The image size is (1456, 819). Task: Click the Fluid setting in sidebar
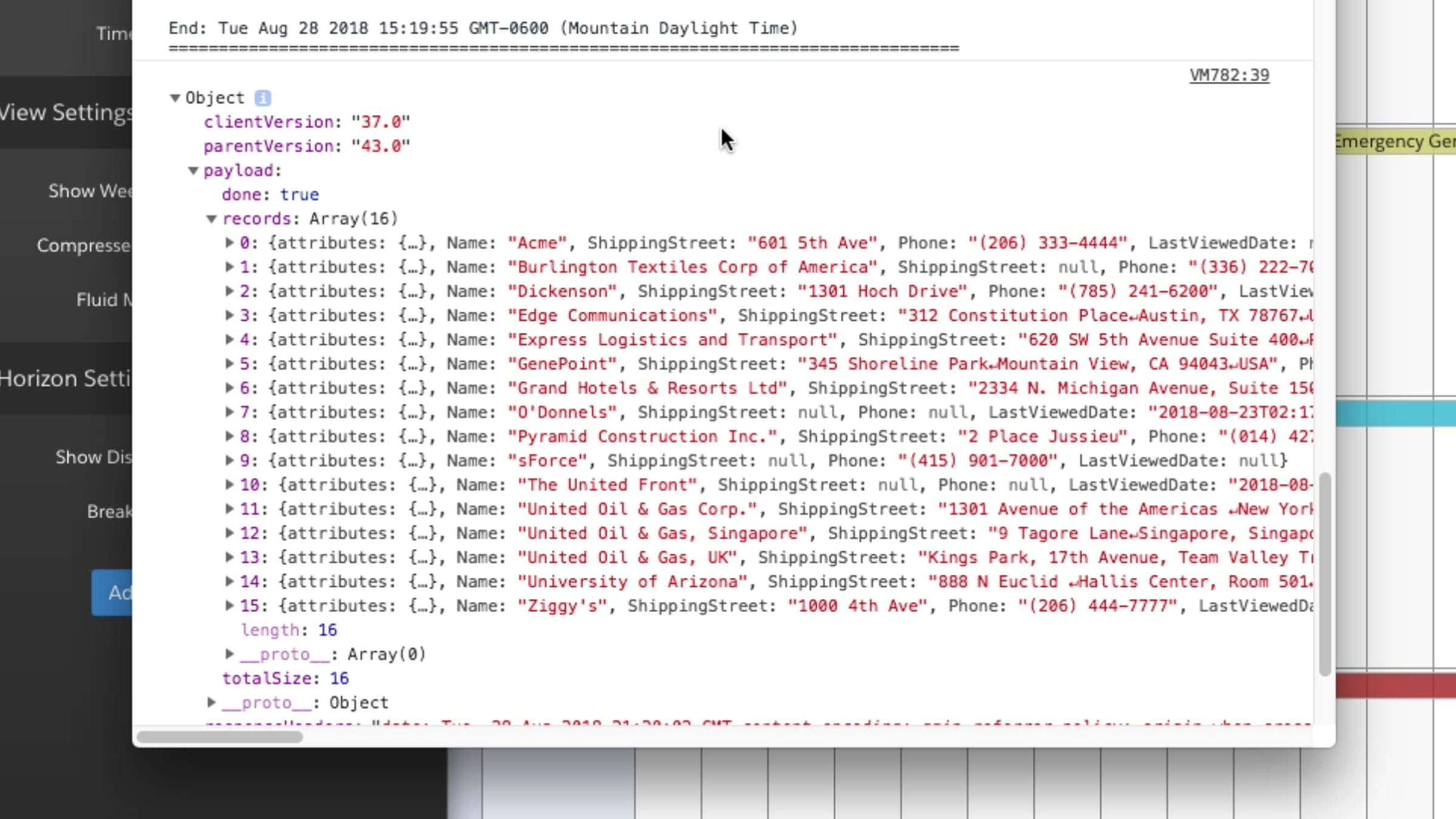click(x=104, y=300)
